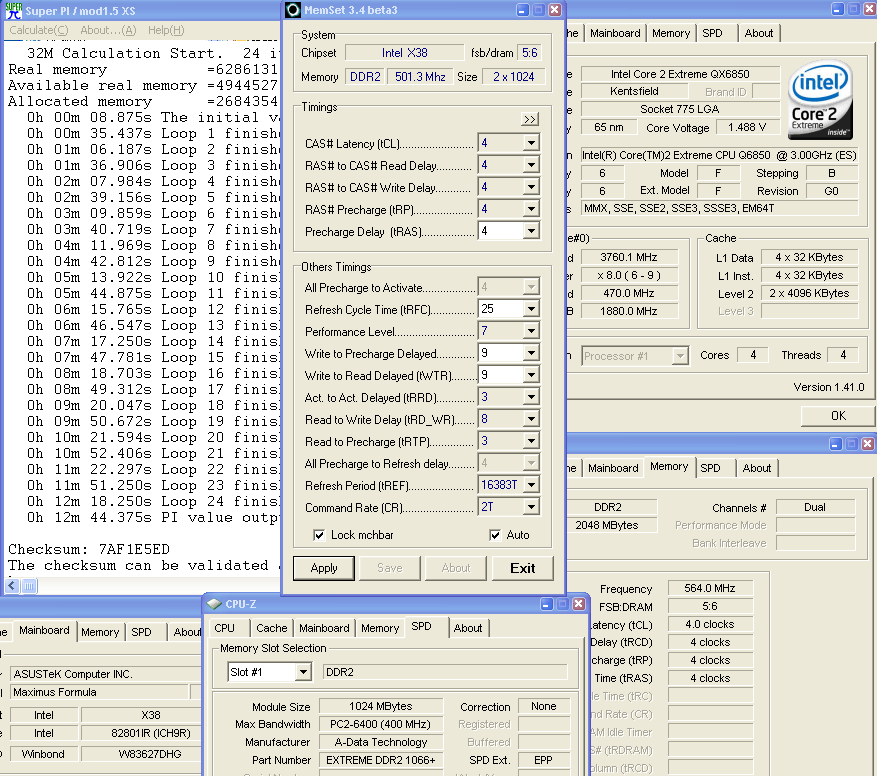Screen dimensions: 877x776
Task: Open Read to Precharge (tRTP) dropdown
Action: (x=531, y=441)
